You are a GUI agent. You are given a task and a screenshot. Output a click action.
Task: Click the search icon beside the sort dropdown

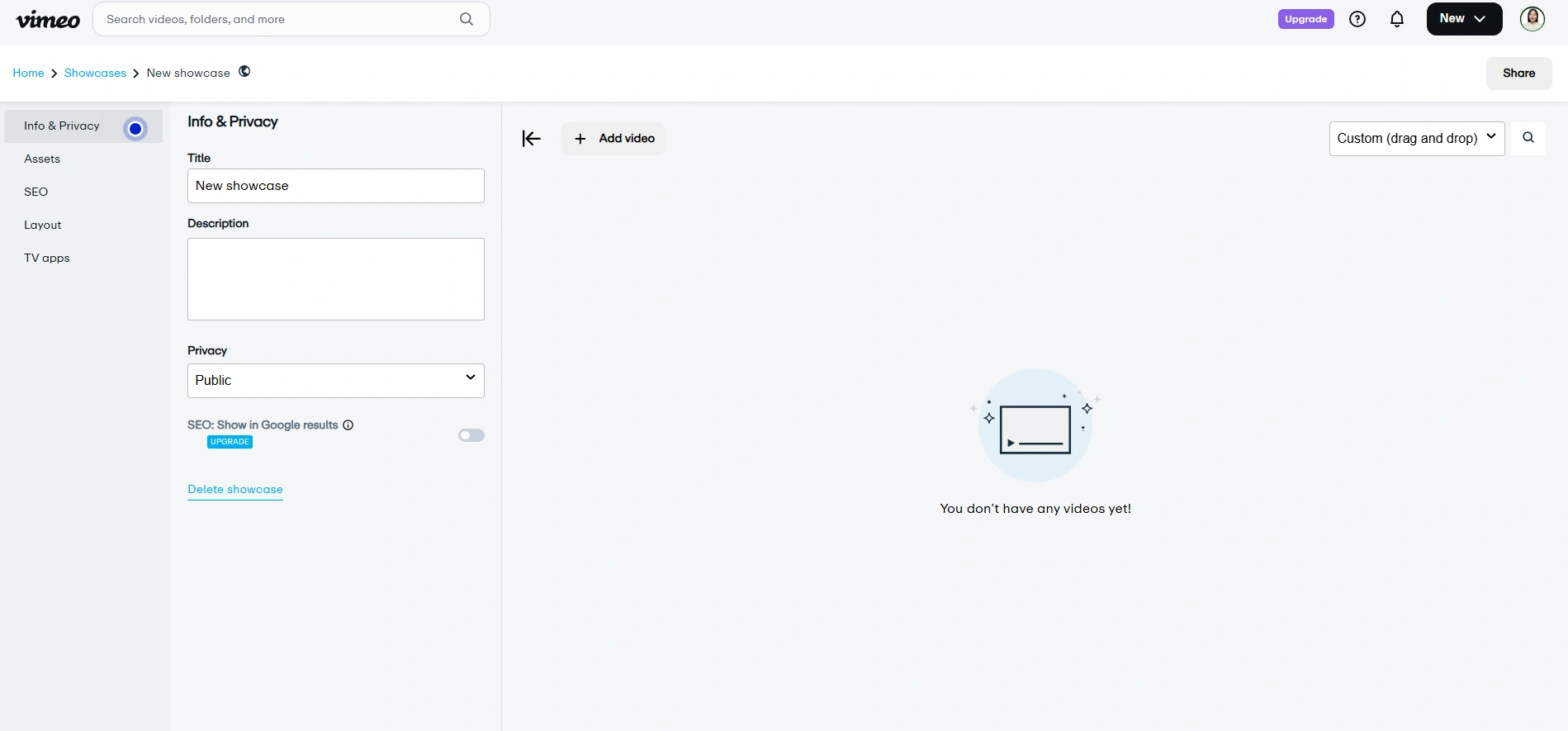tap(1528, 138)
